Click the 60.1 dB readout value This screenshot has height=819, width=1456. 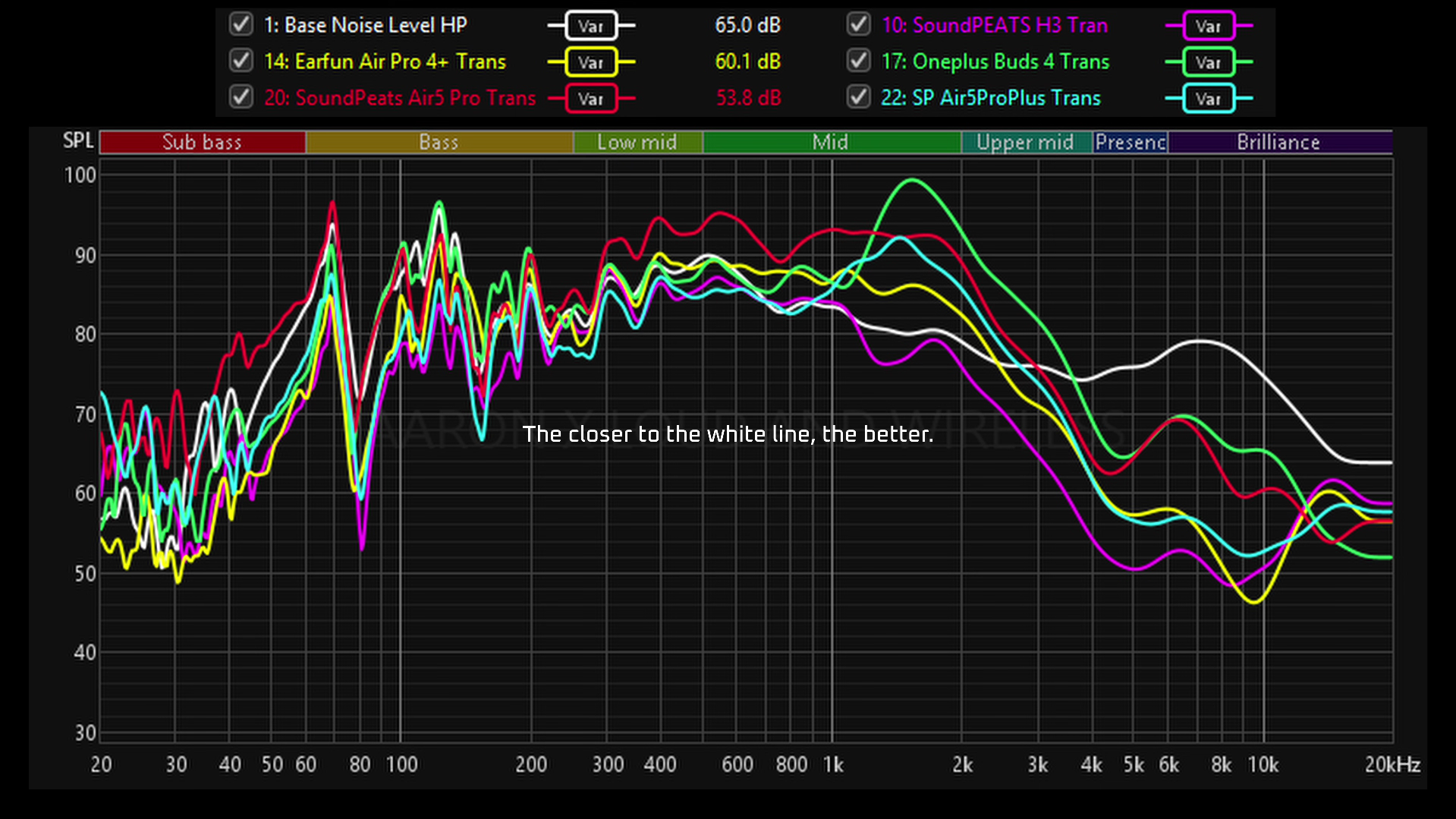tap(747, 61)
